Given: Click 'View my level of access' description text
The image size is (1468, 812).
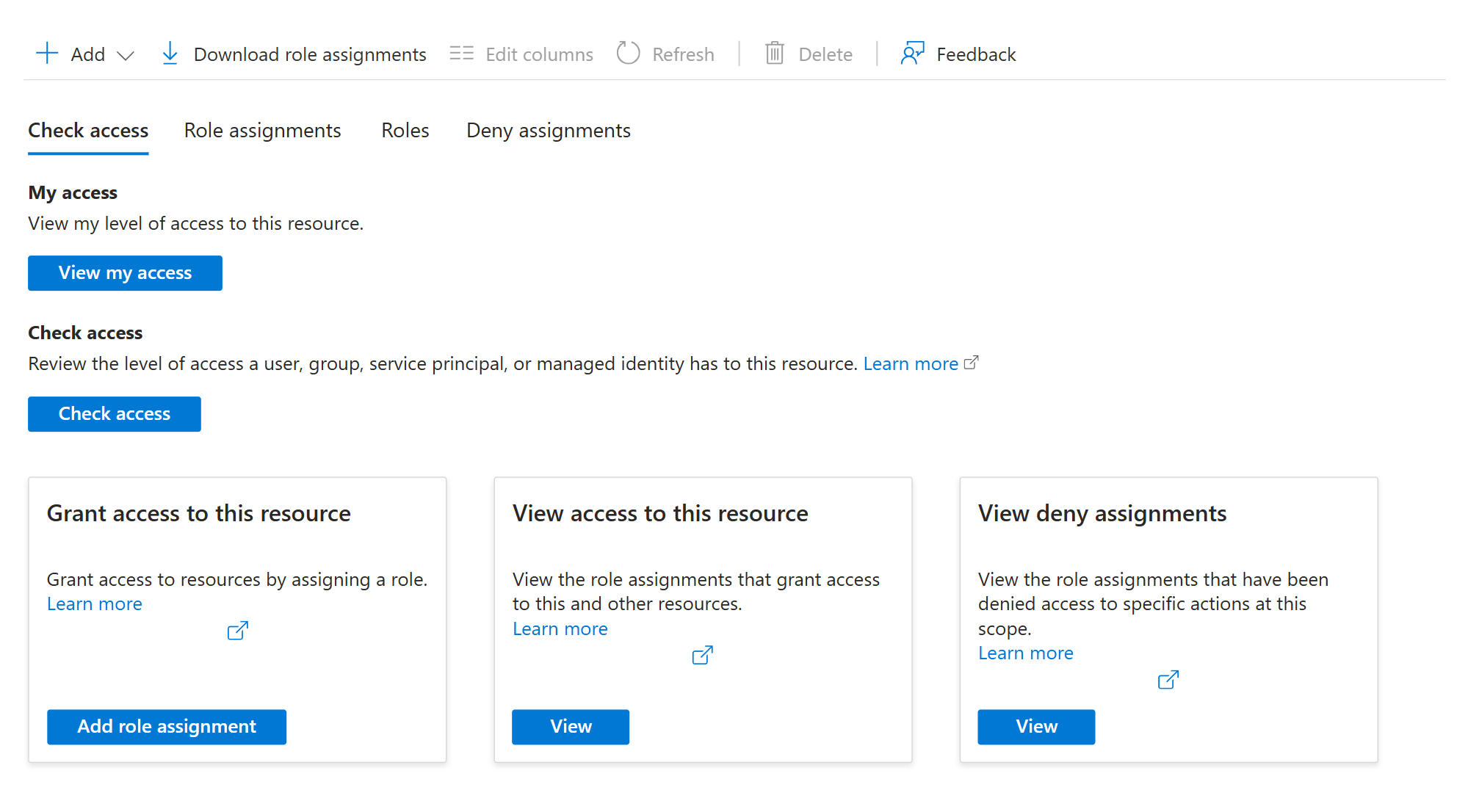Looking at the screenshot, I should (196, 224).
